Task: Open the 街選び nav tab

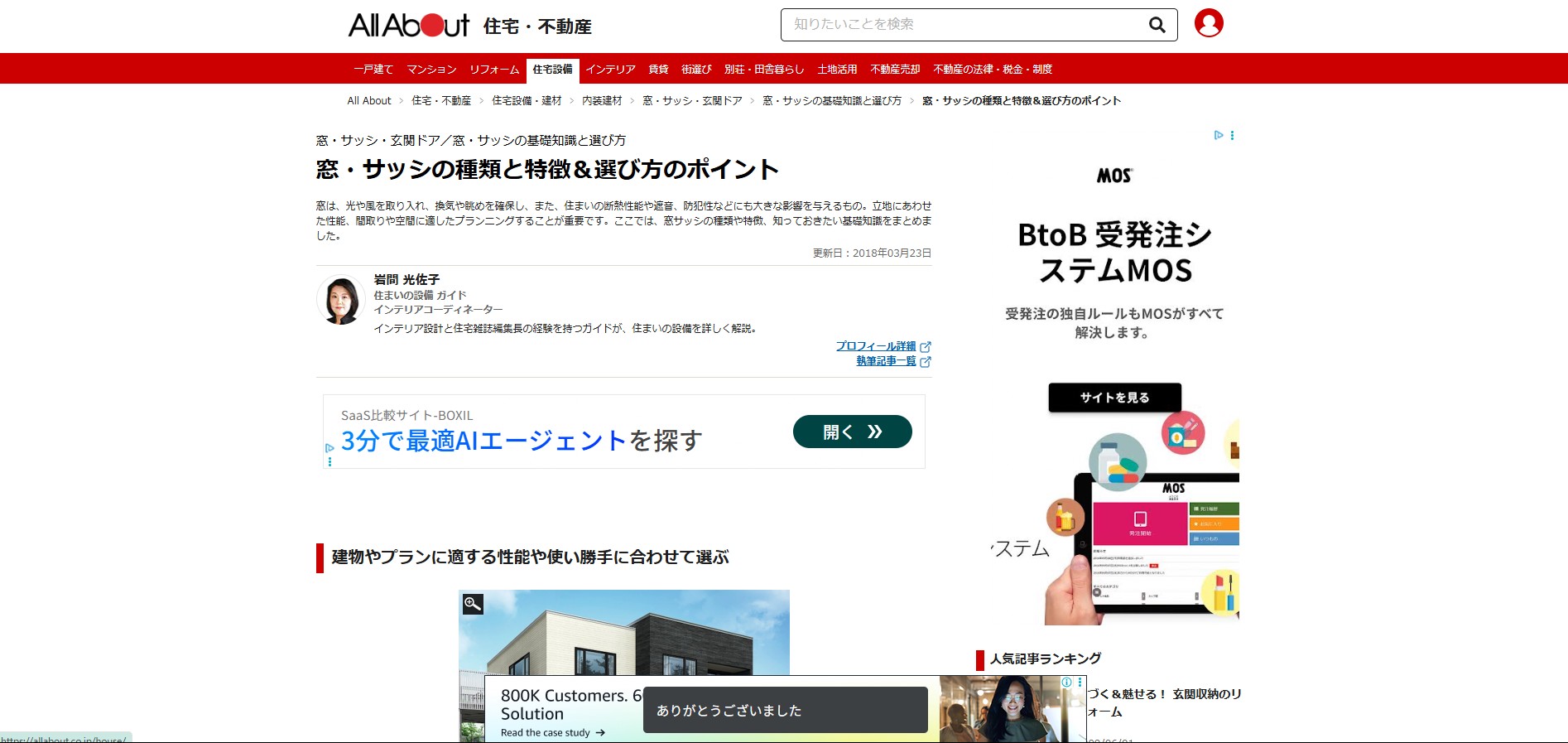Action: click(696, 70)
